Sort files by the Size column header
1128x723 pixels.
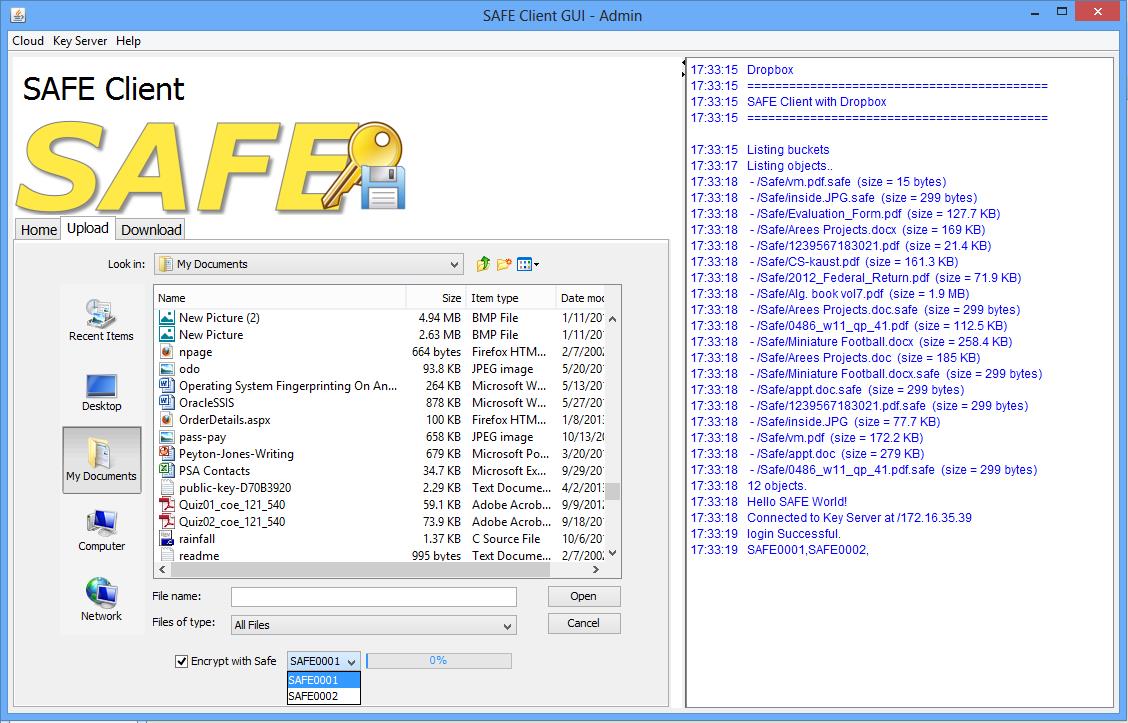coord(437,298)
